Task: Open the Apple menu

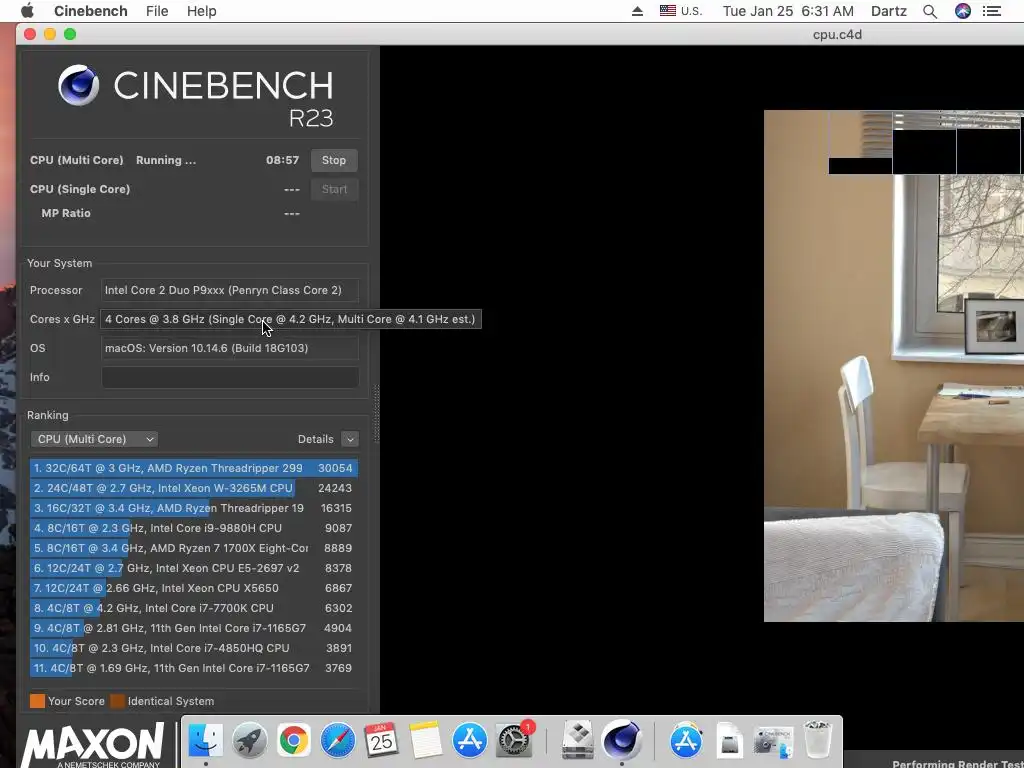Action: [27, 11]
